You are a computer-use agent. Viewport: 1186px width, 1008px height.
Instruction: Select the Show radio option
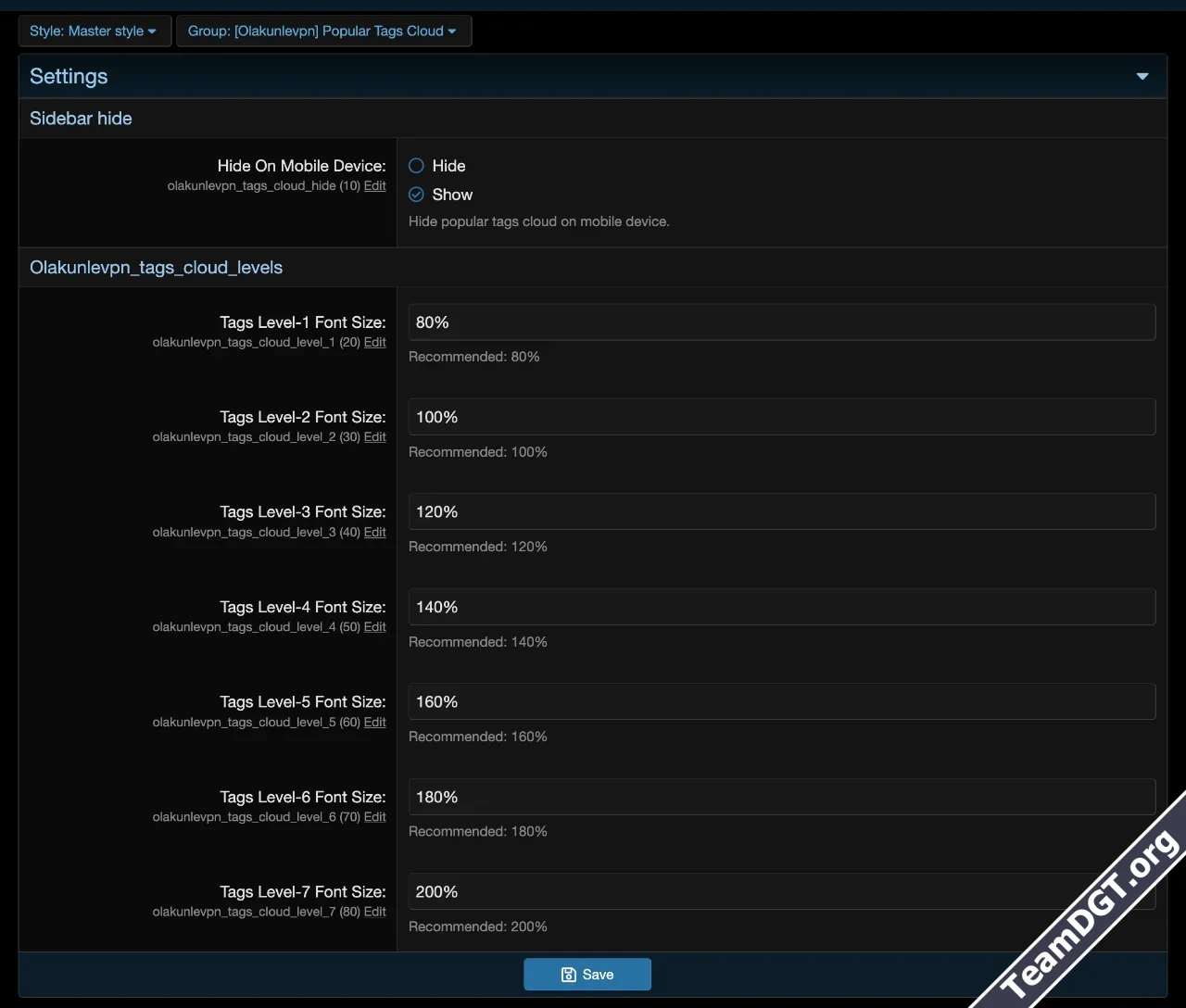417,195
